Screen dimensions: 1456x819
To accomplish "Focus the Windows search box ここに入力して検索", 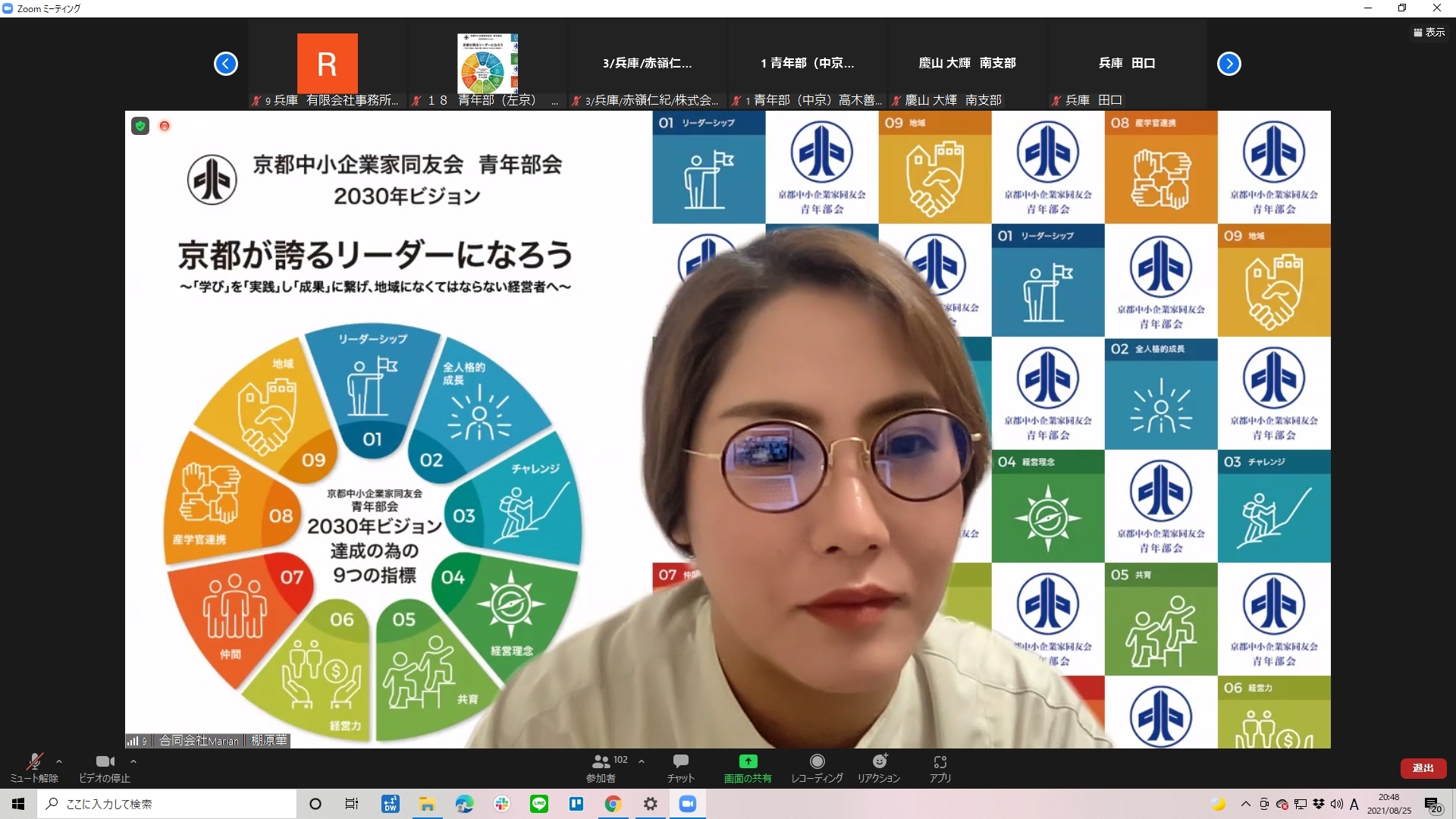I will point(167,804).
